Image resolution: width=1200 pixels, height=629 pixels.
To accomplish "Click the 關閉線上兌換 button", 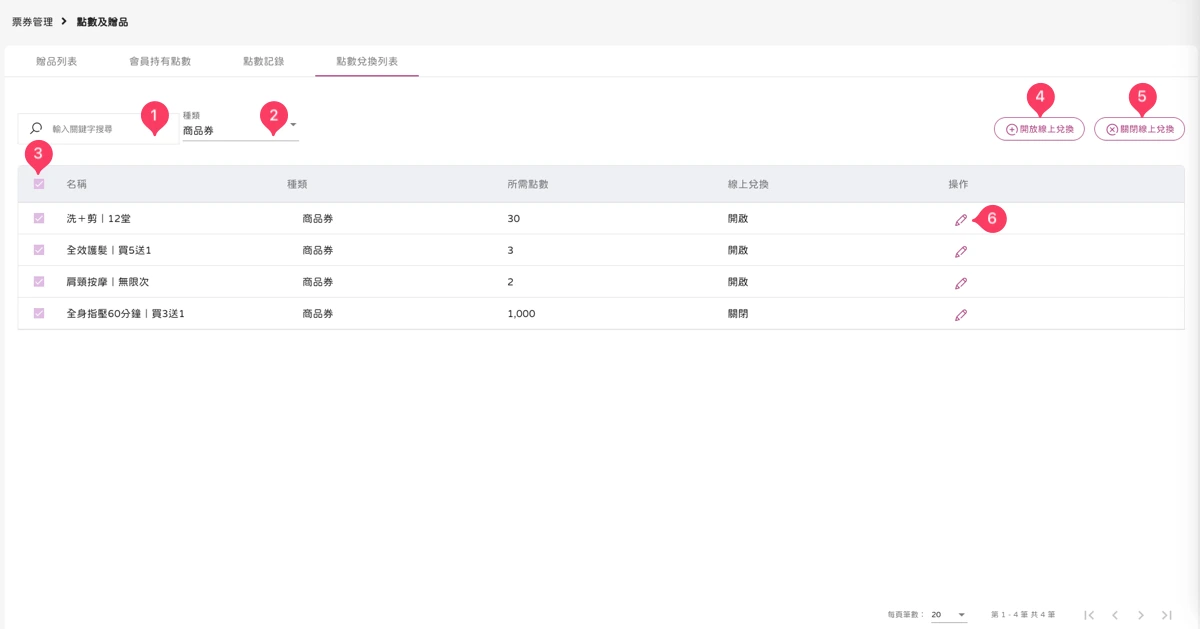I will point(1140,129).
